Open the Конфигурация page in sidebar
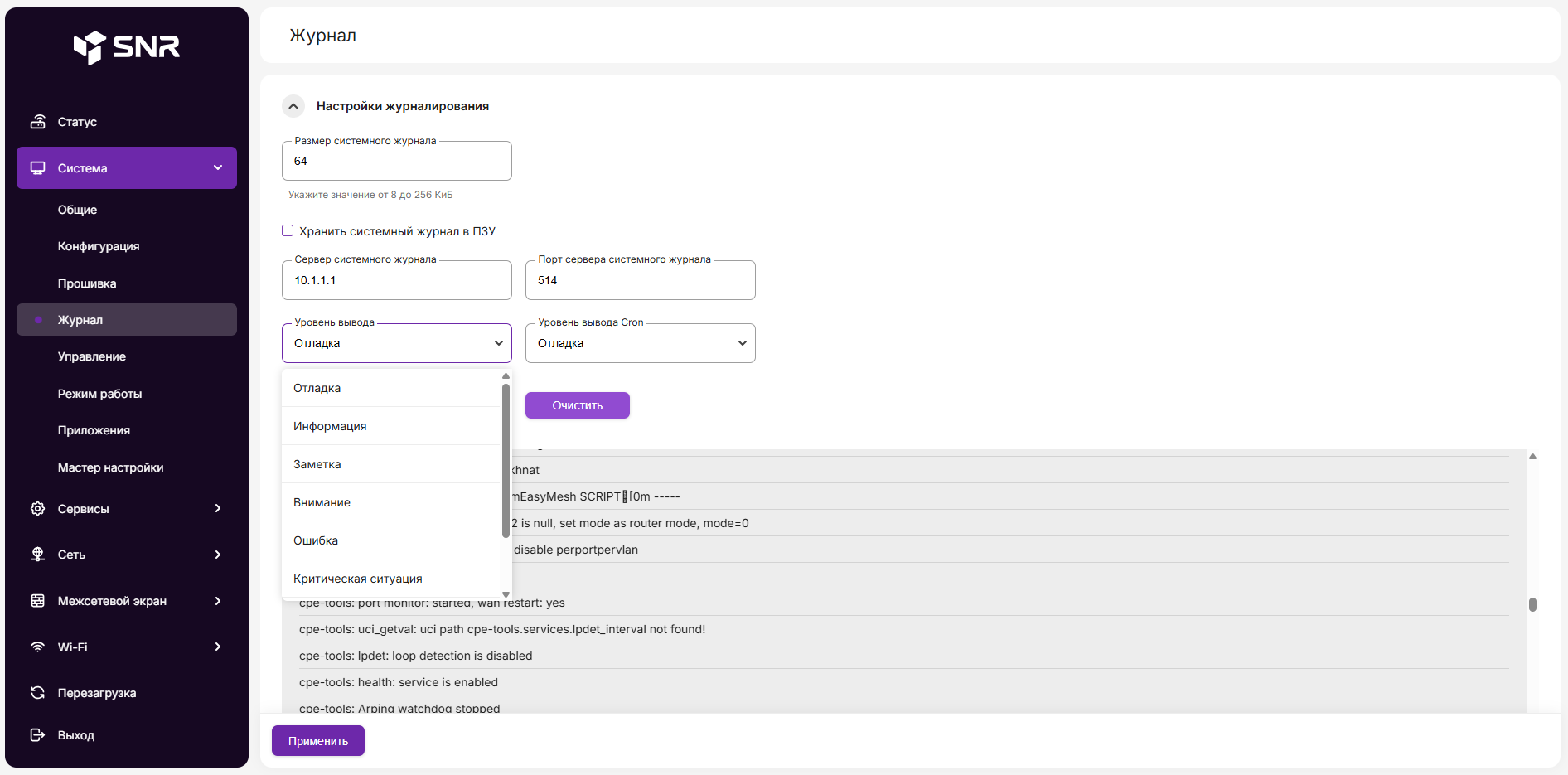The height and width of the screenshot is (775, 1568). click(99, 246)
